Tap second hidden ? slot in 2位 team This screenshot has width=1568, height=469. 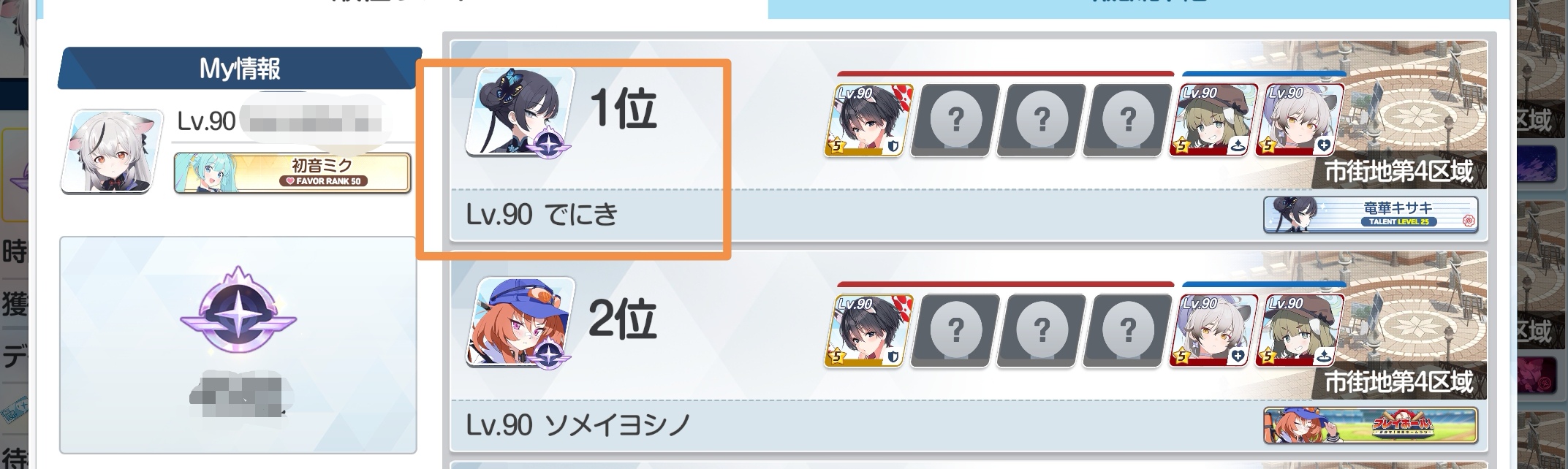pos(1041,330)
